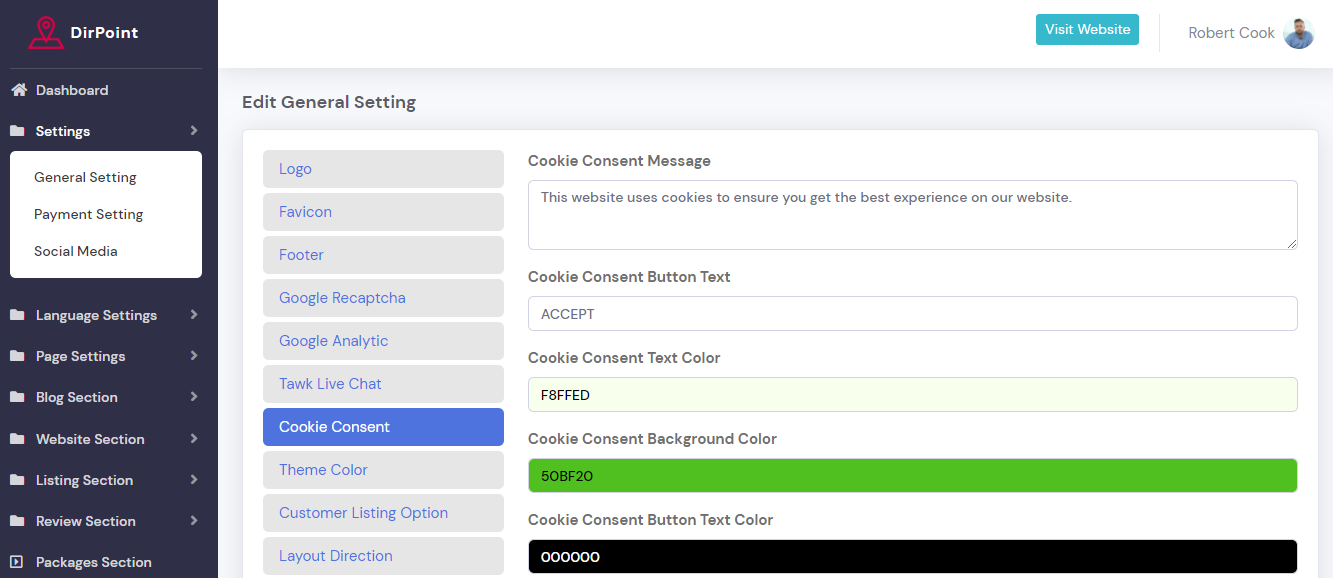Open the Theme Color tab
This screenshot has width=1333, height=578.
(x=383, y=470)
